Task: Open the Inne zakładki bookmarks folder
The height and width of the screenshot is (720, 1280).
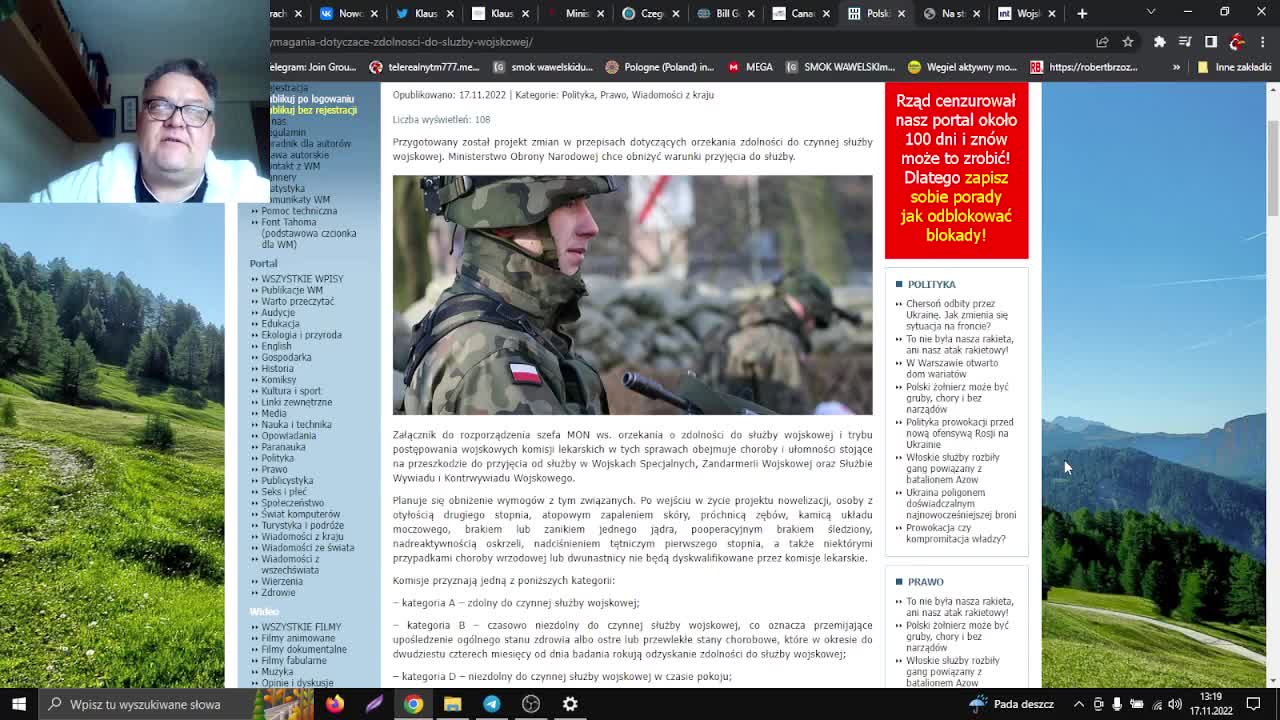Action: 1233,67
